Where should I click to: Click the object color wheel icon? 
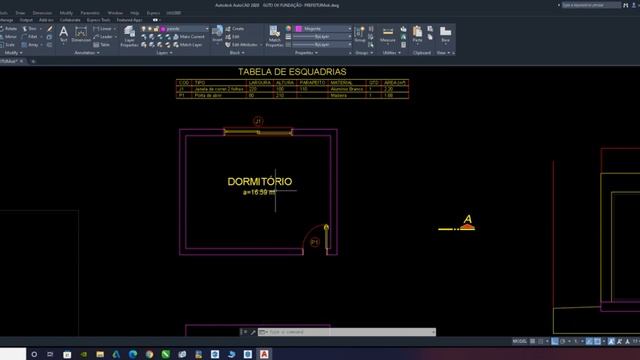pyautogui.click(x=289, y=29)
